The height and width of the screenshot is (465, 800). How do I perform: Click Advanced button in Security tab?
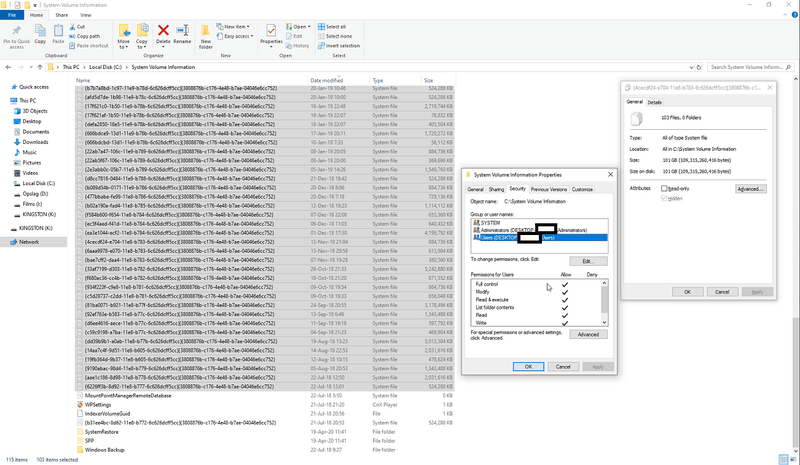(588, 334)
